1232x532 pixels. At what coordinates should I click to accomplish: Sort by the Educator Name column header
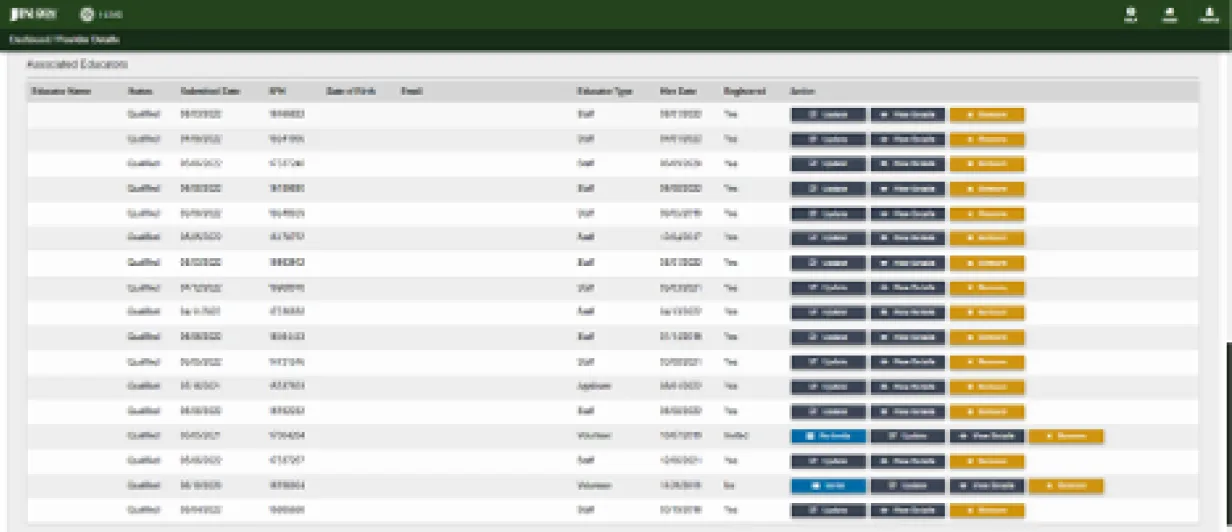tap(61, 91)
